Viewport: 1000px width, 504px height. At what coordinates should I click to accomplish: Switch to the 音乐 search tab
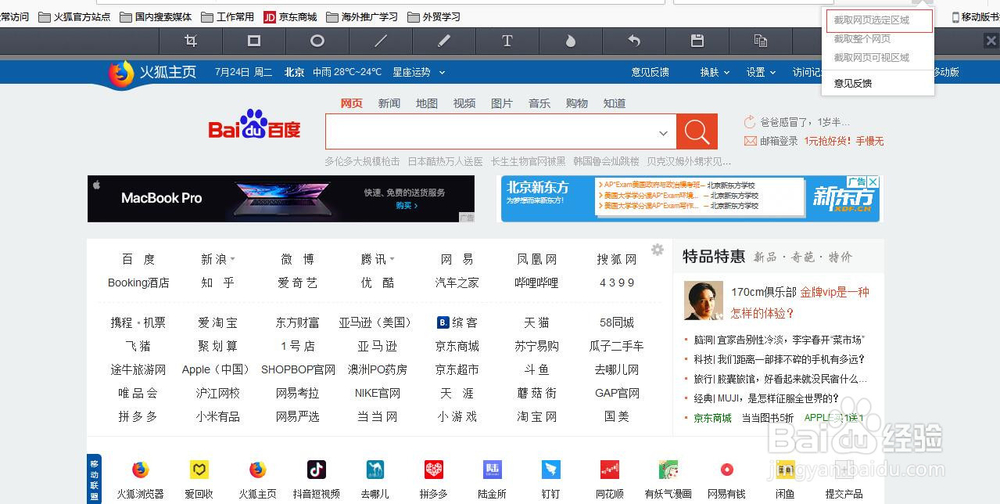coord(539,103)
